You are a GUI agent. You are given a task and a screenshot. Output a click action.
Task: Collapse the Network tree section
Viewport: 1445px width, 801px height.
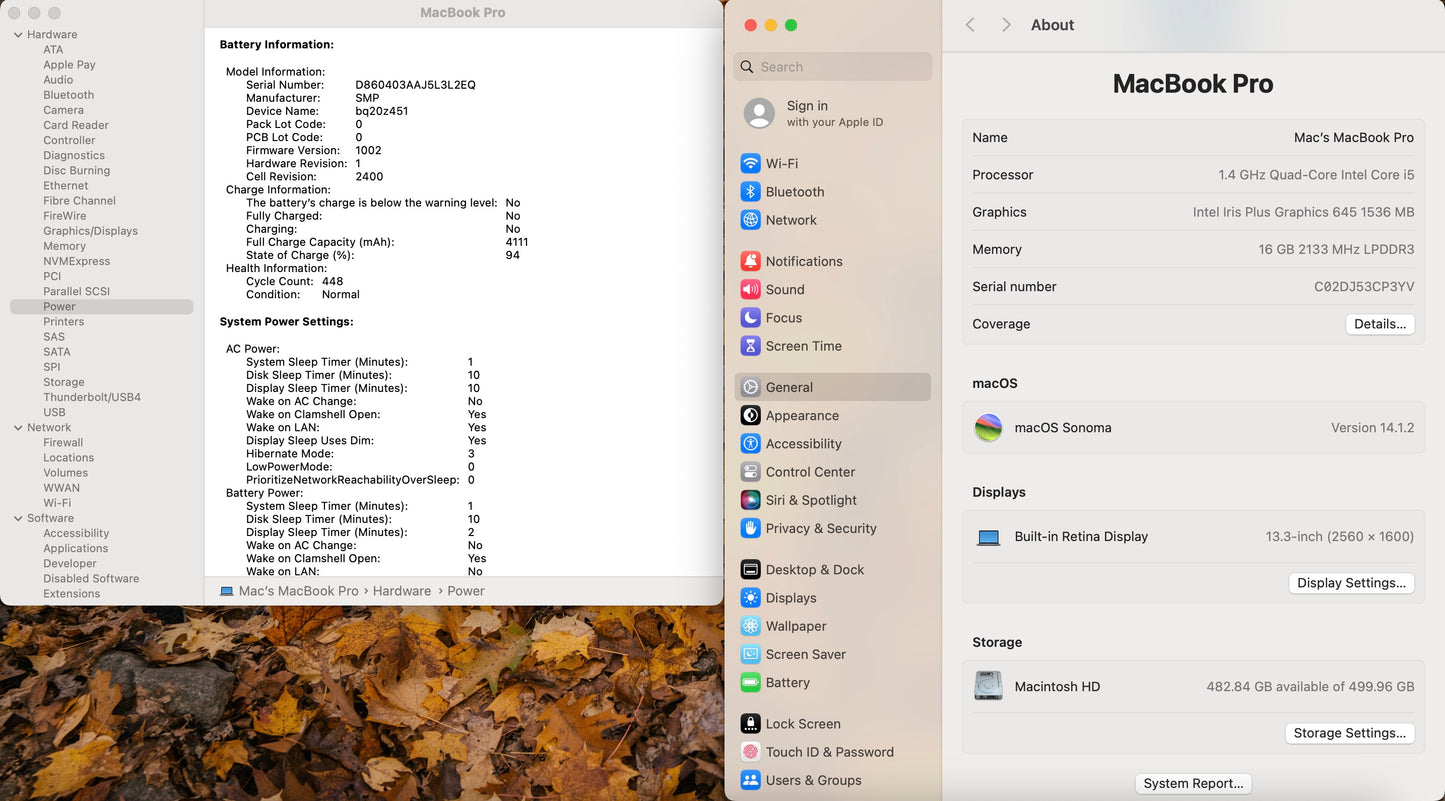pos(18,428)
